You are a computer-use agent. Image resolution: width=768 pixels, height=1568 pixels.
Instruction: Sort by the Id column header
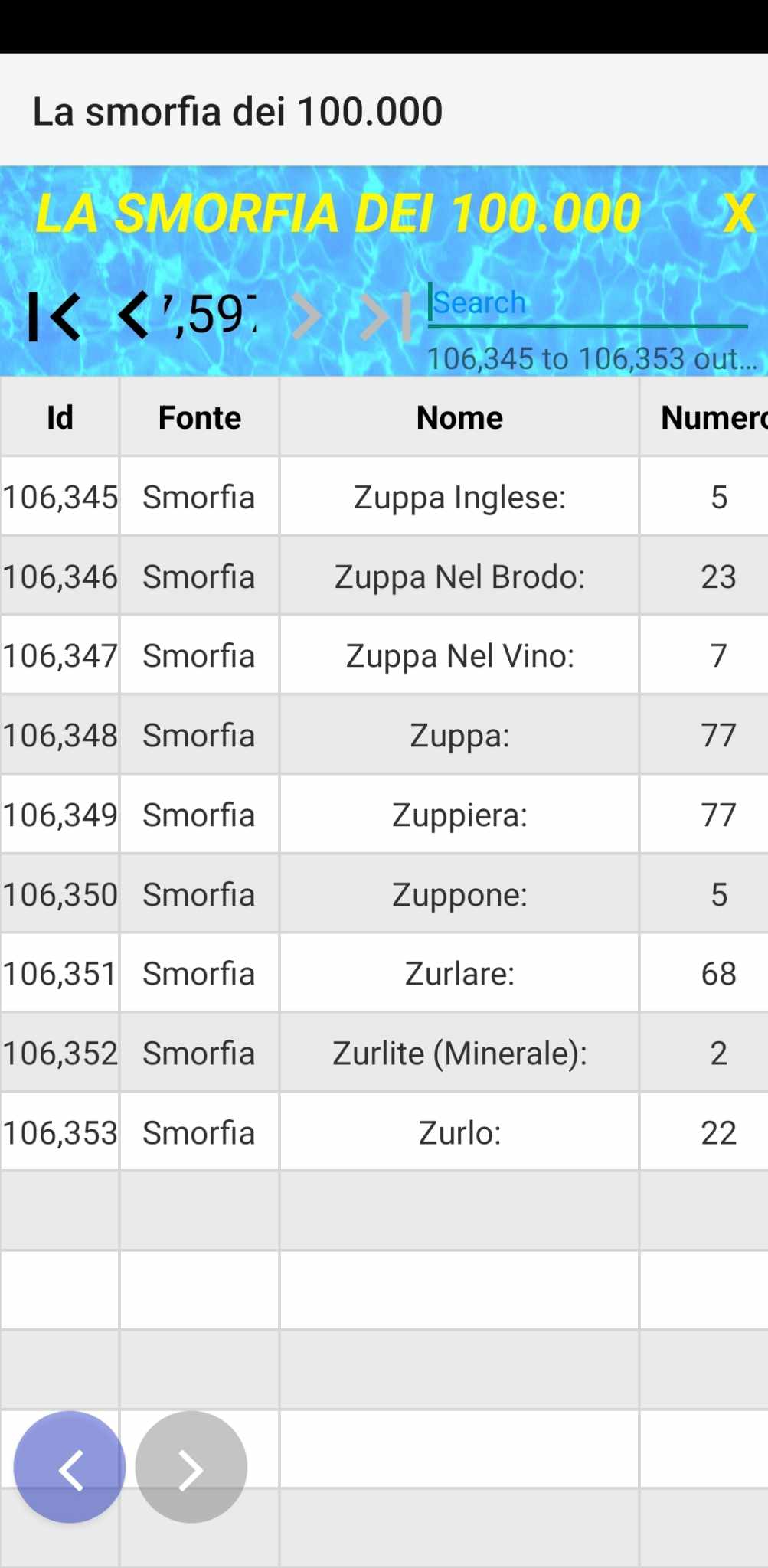click(60, 417)
